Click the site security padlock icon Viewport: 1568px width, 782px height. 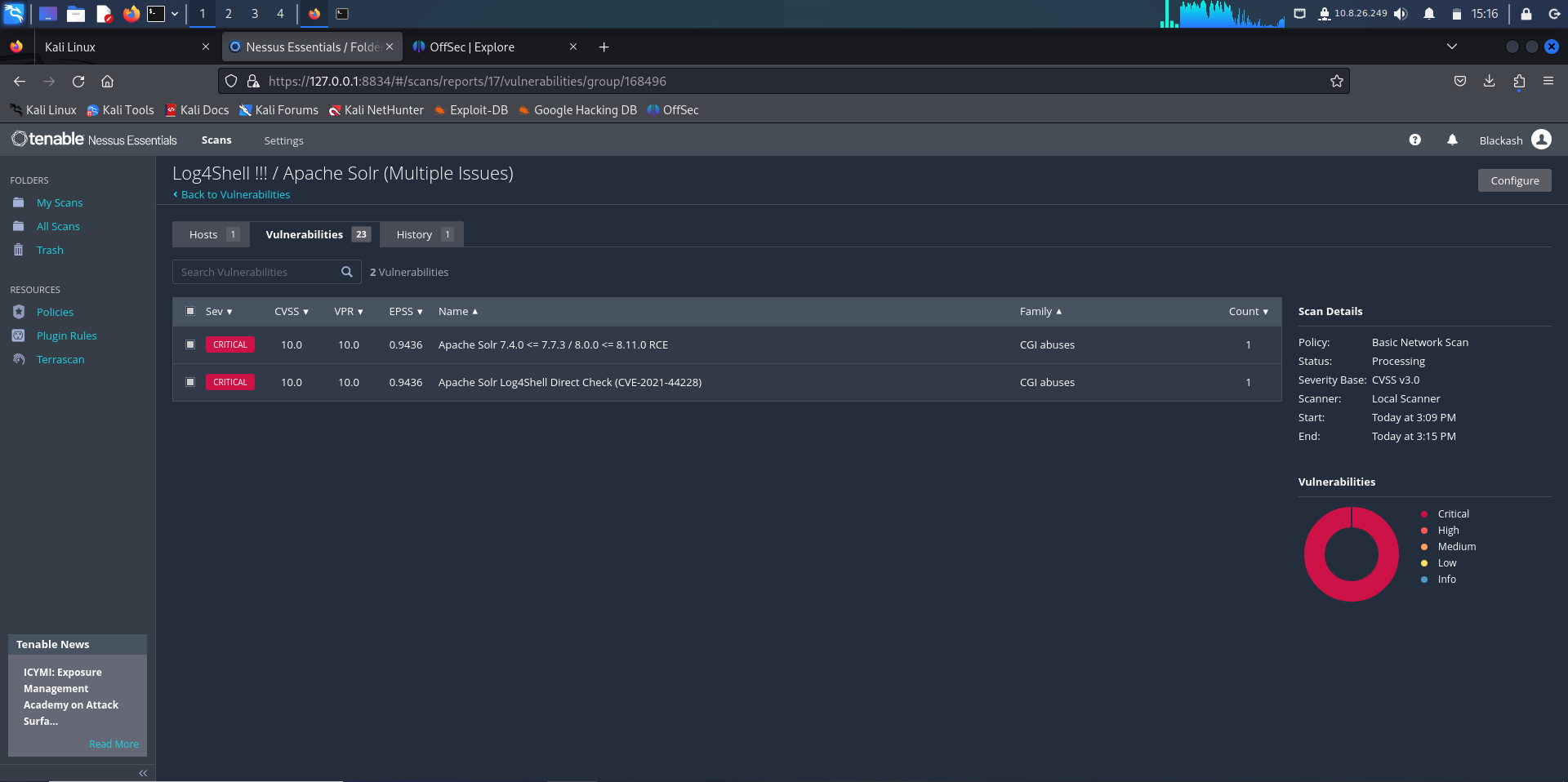pos(253,81)
